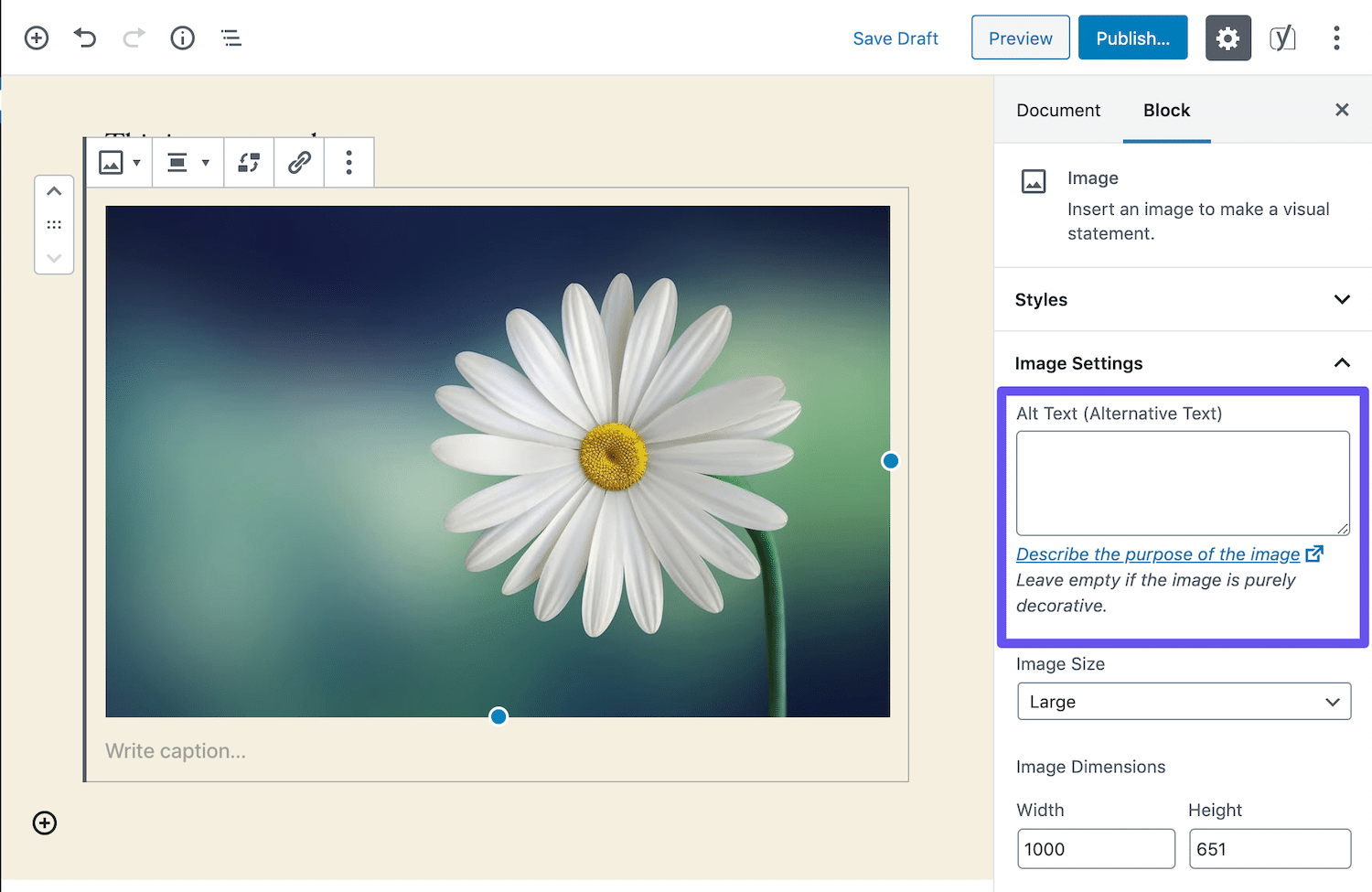Move the image block up
The width and height of the screenshot is (1372, 892).
[54, 191]
